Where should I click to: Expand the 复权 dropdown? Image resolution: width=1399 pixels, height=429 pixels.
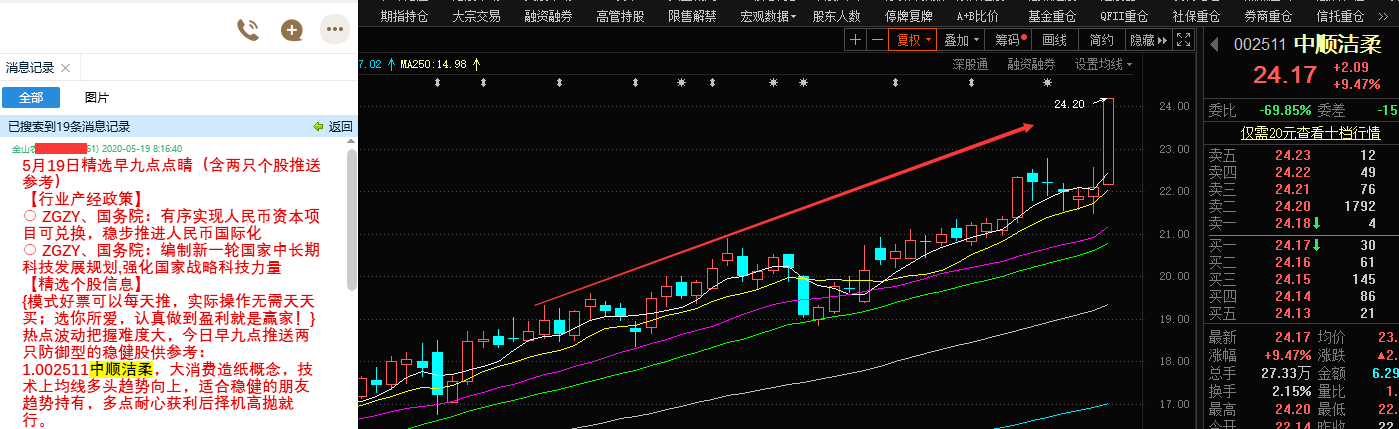914,40
